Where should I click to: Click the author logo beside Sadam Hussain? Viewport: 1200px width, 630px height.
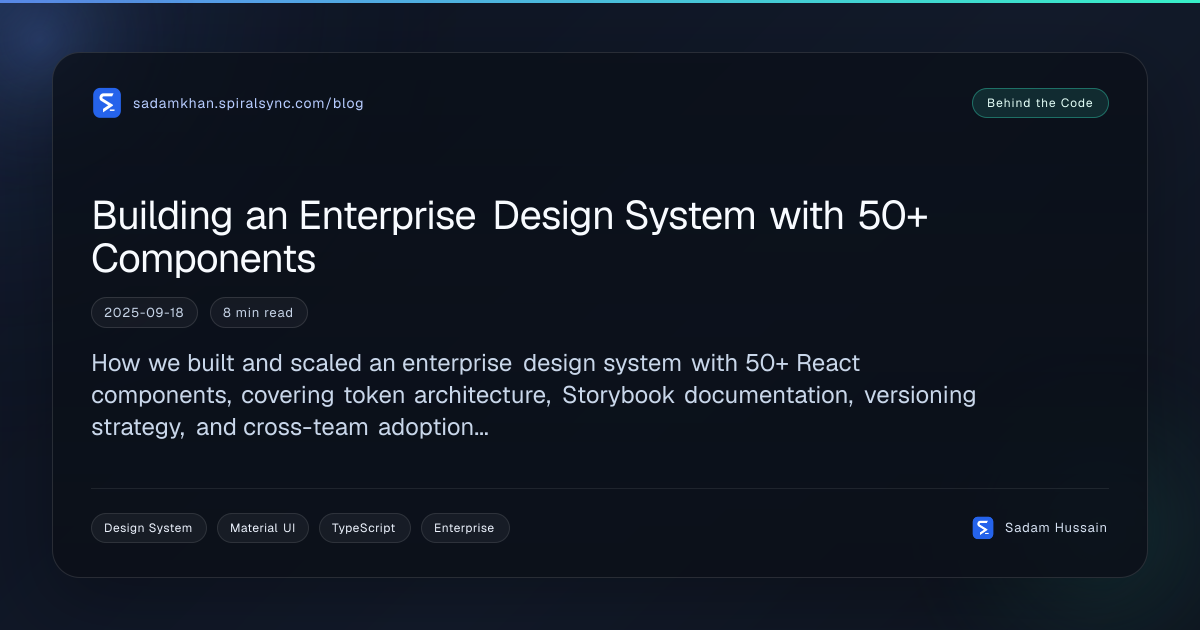[983, 528]
